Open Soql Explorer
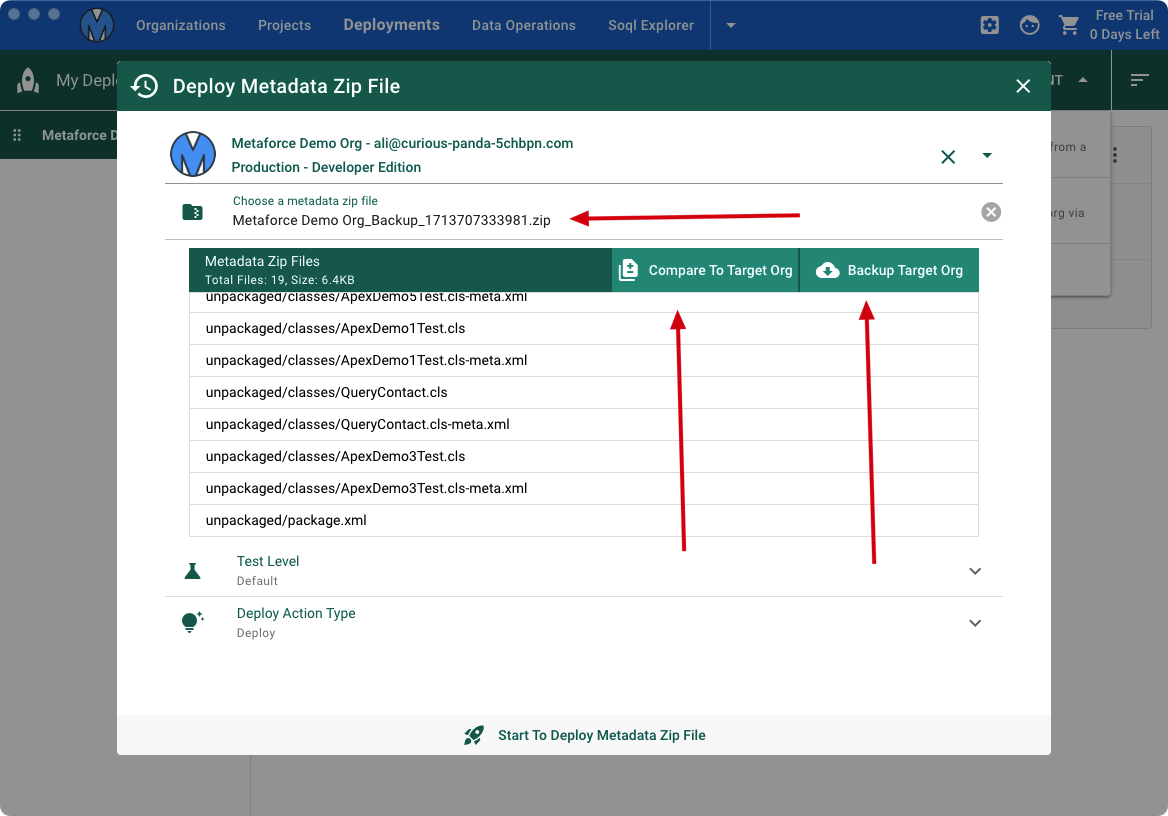1168x816 pixels. 650,25
